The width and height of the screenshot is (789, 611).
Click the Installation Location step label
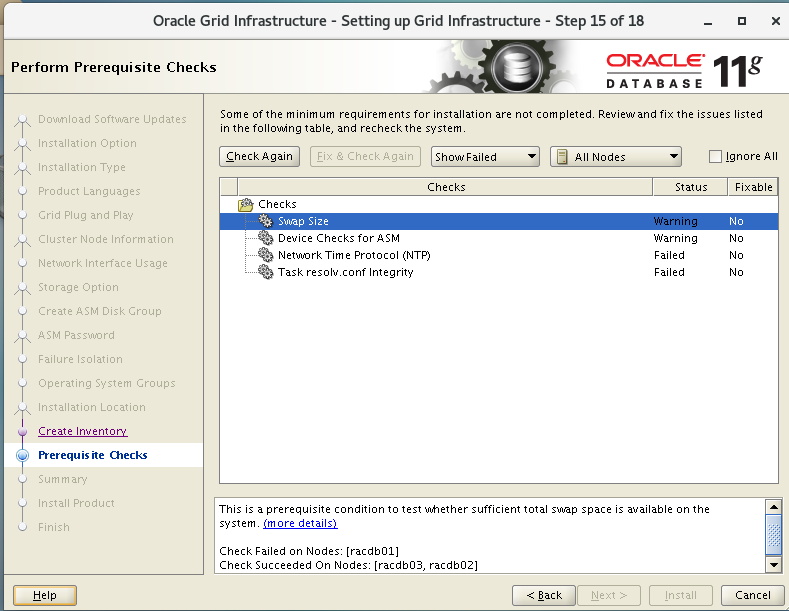92,407
